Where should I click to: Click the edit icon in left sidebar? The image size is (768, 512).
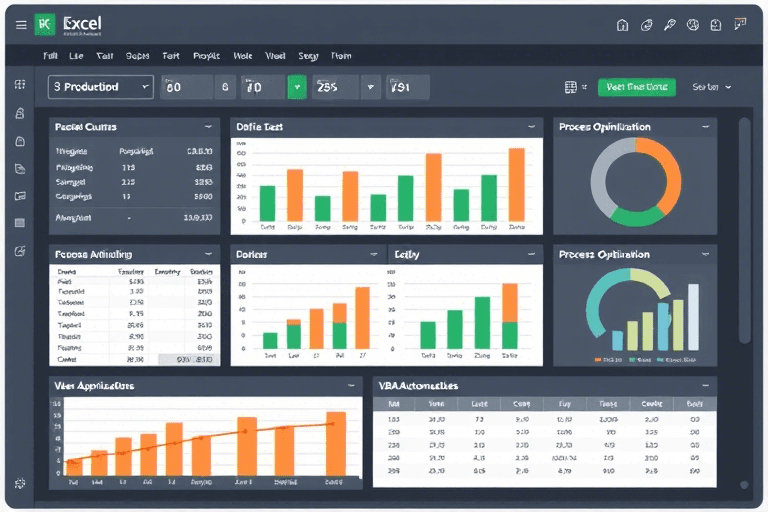click(x=20, y=251)
